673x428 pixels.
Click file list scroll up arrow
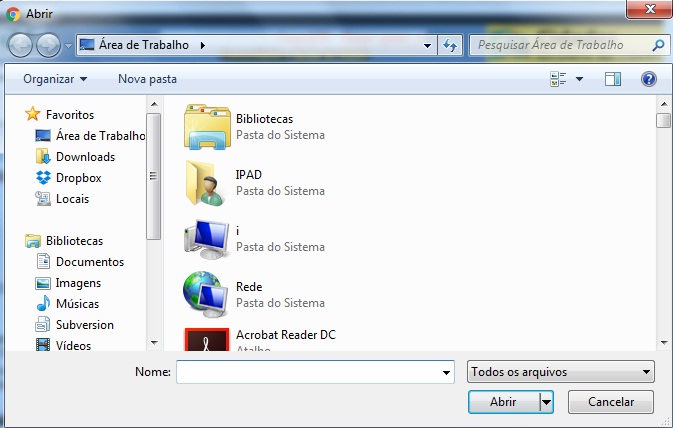(664, 104)
